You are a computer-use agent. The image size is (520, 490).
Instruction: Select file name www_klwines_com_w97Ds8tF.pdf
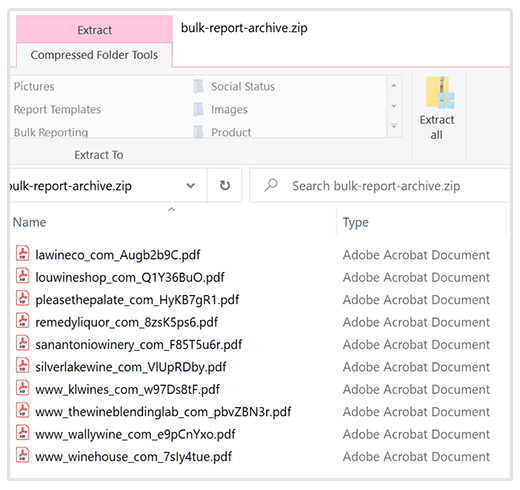[x=128, y=389]
